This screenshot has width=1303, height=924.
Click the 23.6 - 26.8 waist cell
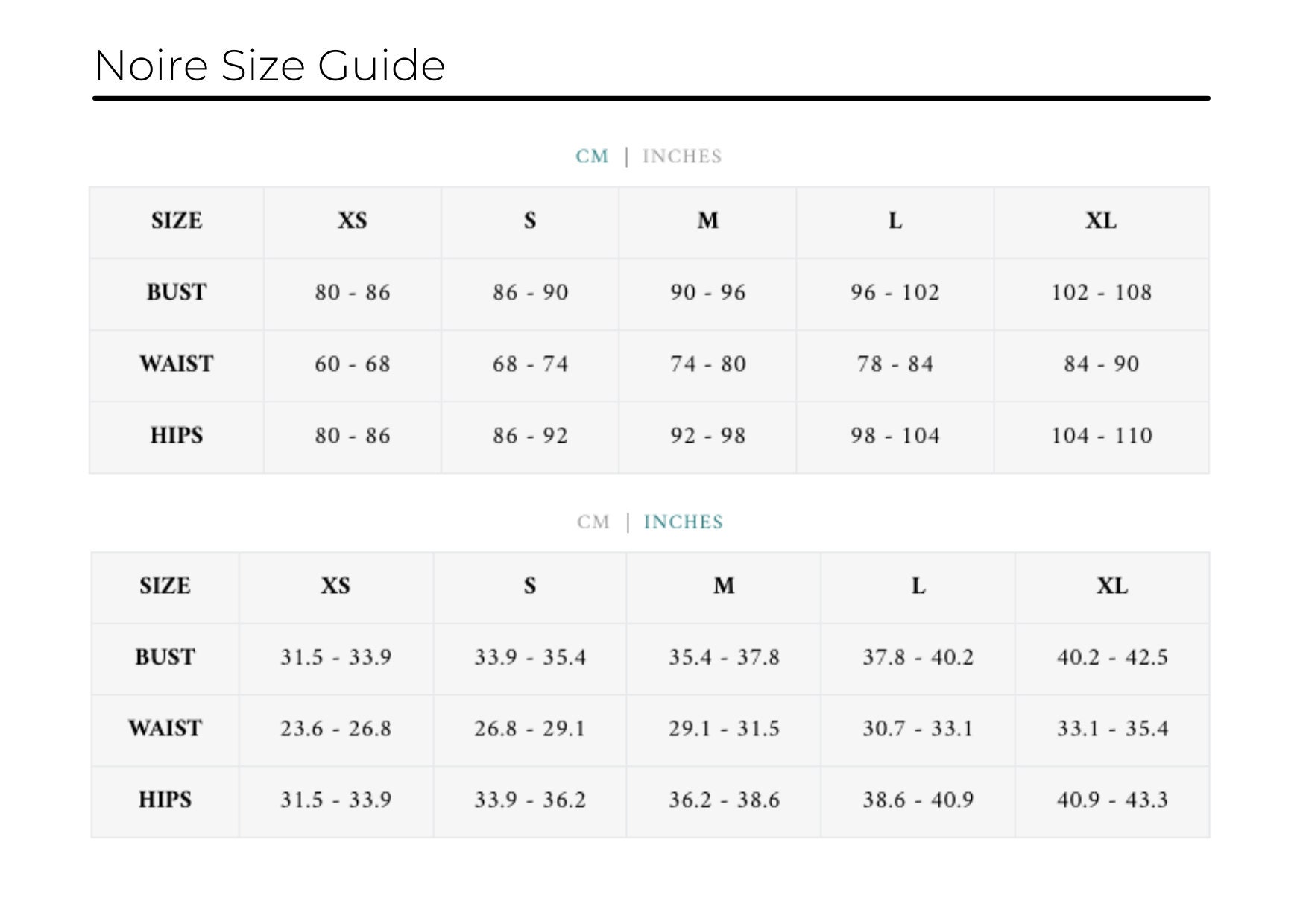336,729
